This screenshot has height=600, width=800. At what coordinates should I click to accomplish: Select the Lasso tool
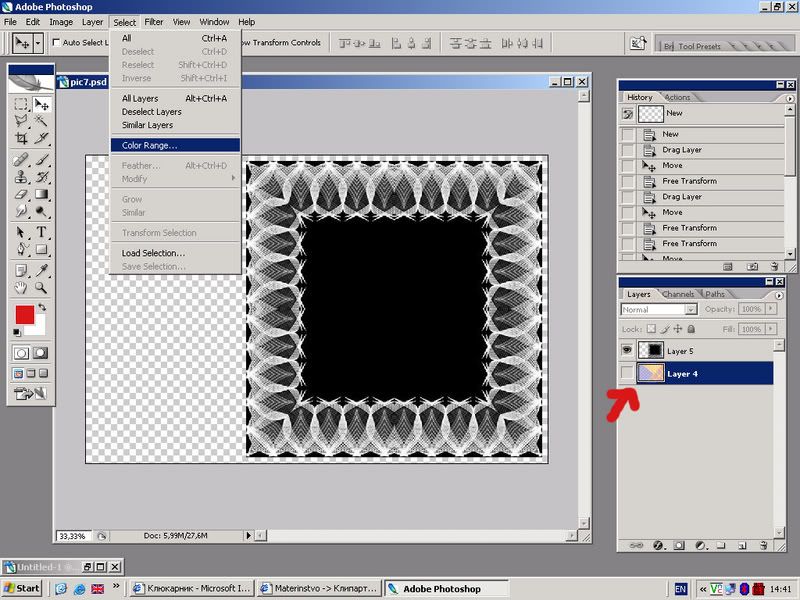point(20,120)
